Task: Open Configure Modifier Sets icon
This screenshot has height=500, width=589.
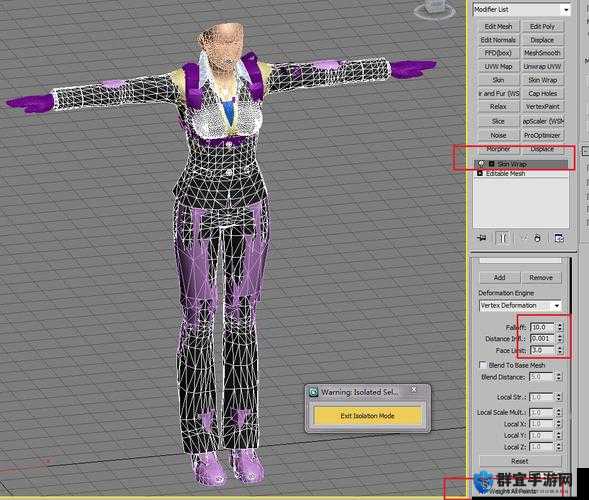Action: coord(559,238)
